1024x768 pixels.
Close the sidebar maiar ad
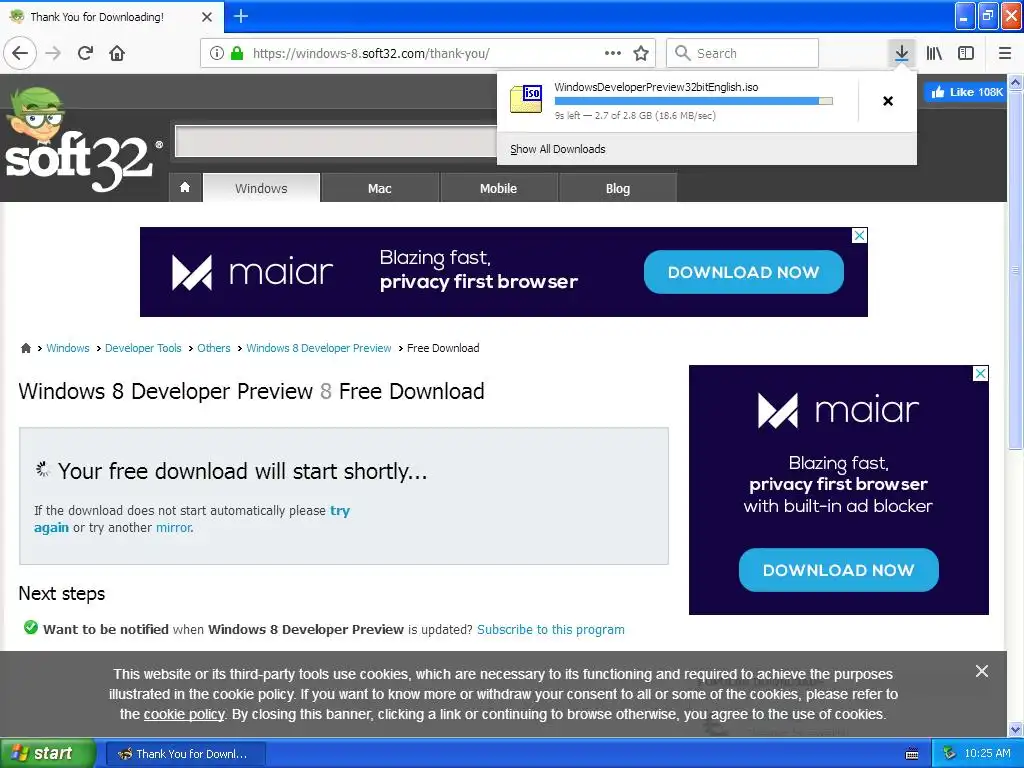(x=980, y=374)
